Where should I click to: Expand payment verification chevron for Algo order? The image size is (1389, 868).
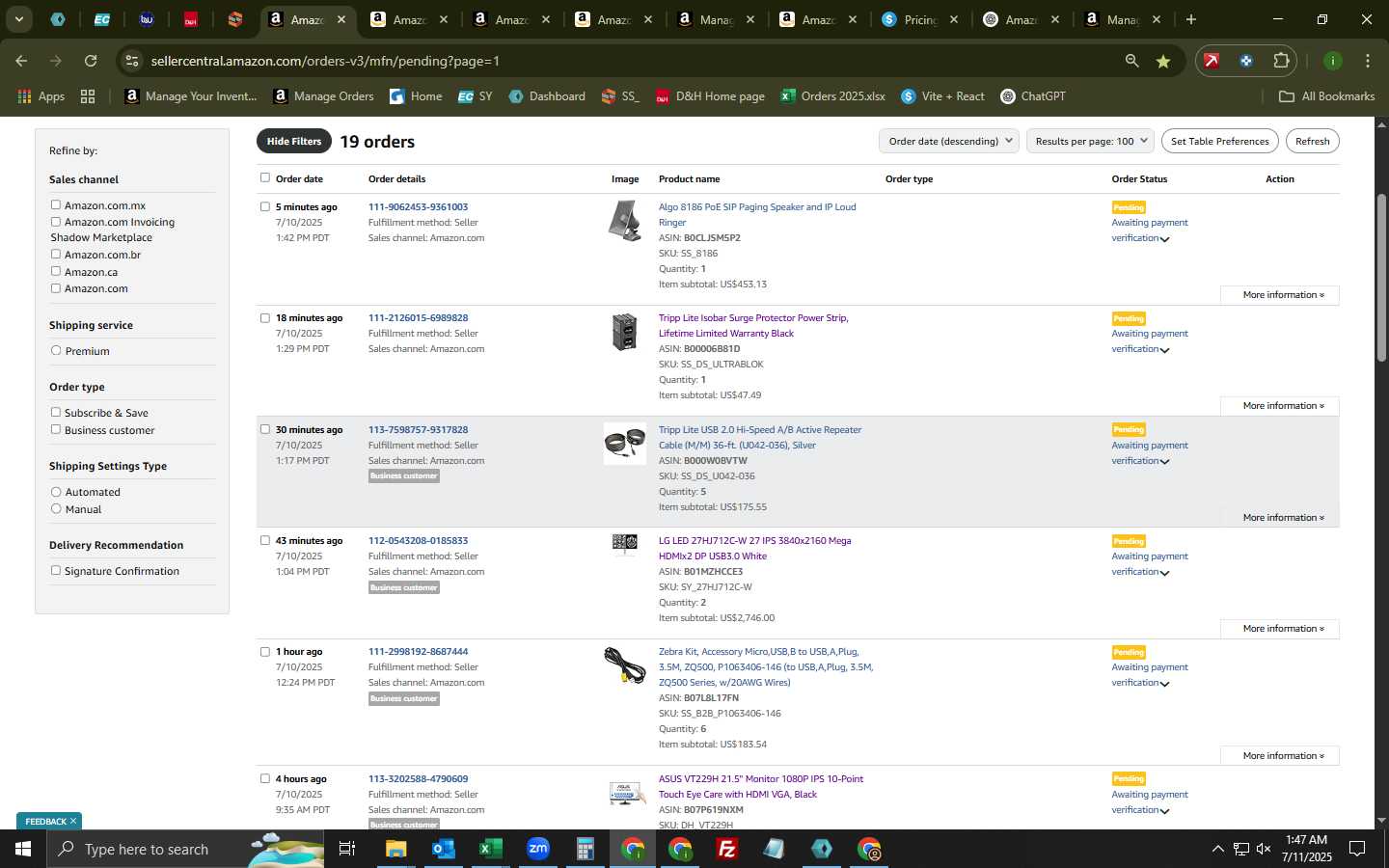tap(1165, 239)
